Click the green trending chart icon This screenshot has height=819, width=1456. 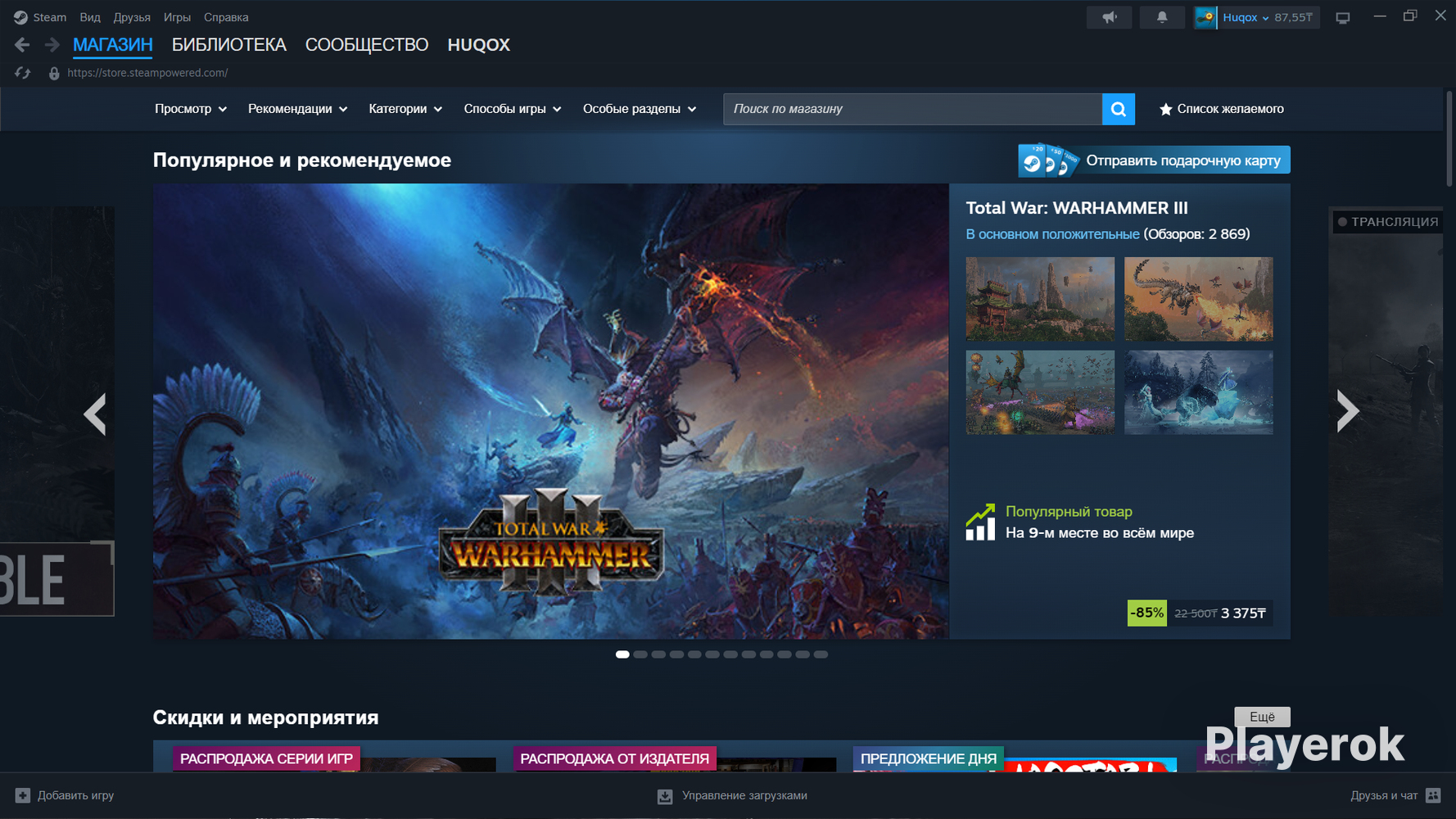(980, 522)
